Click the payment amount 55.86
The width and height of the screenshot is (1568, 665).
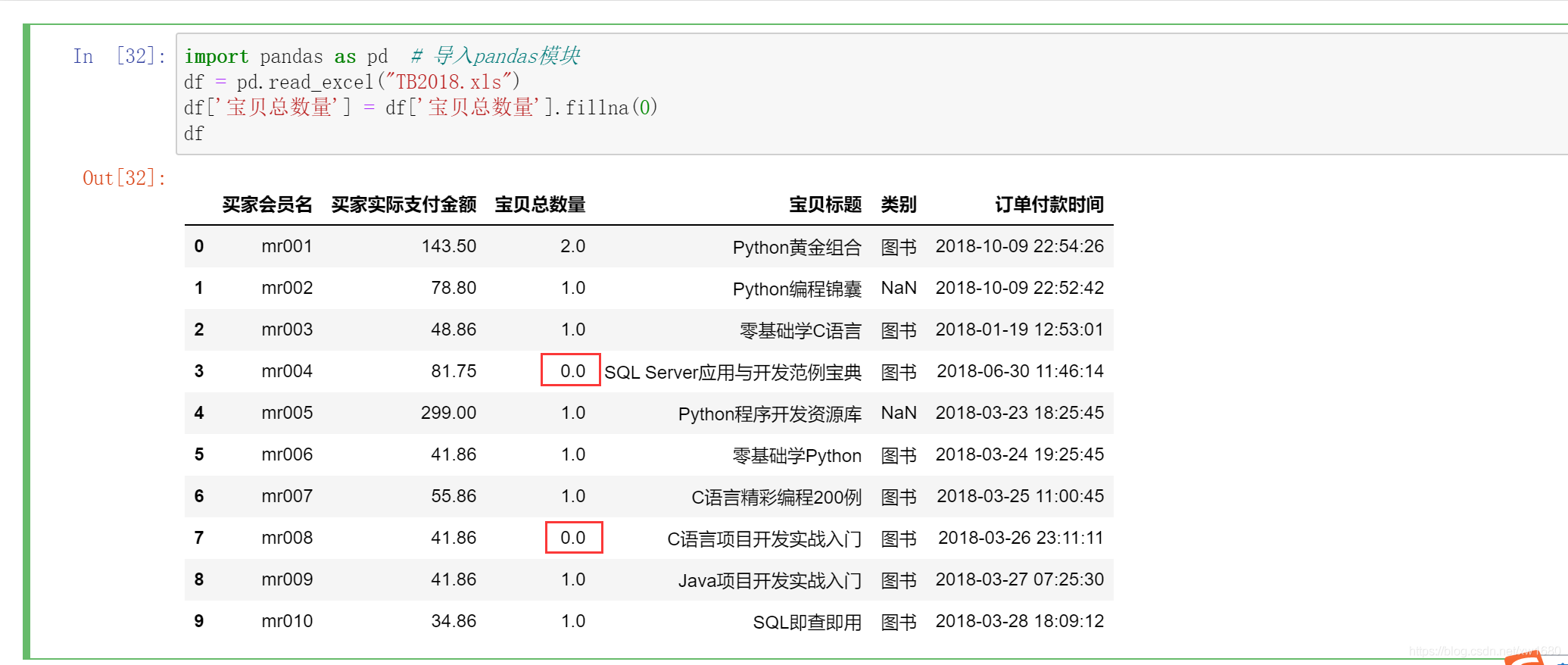click(x=454, y=496)
